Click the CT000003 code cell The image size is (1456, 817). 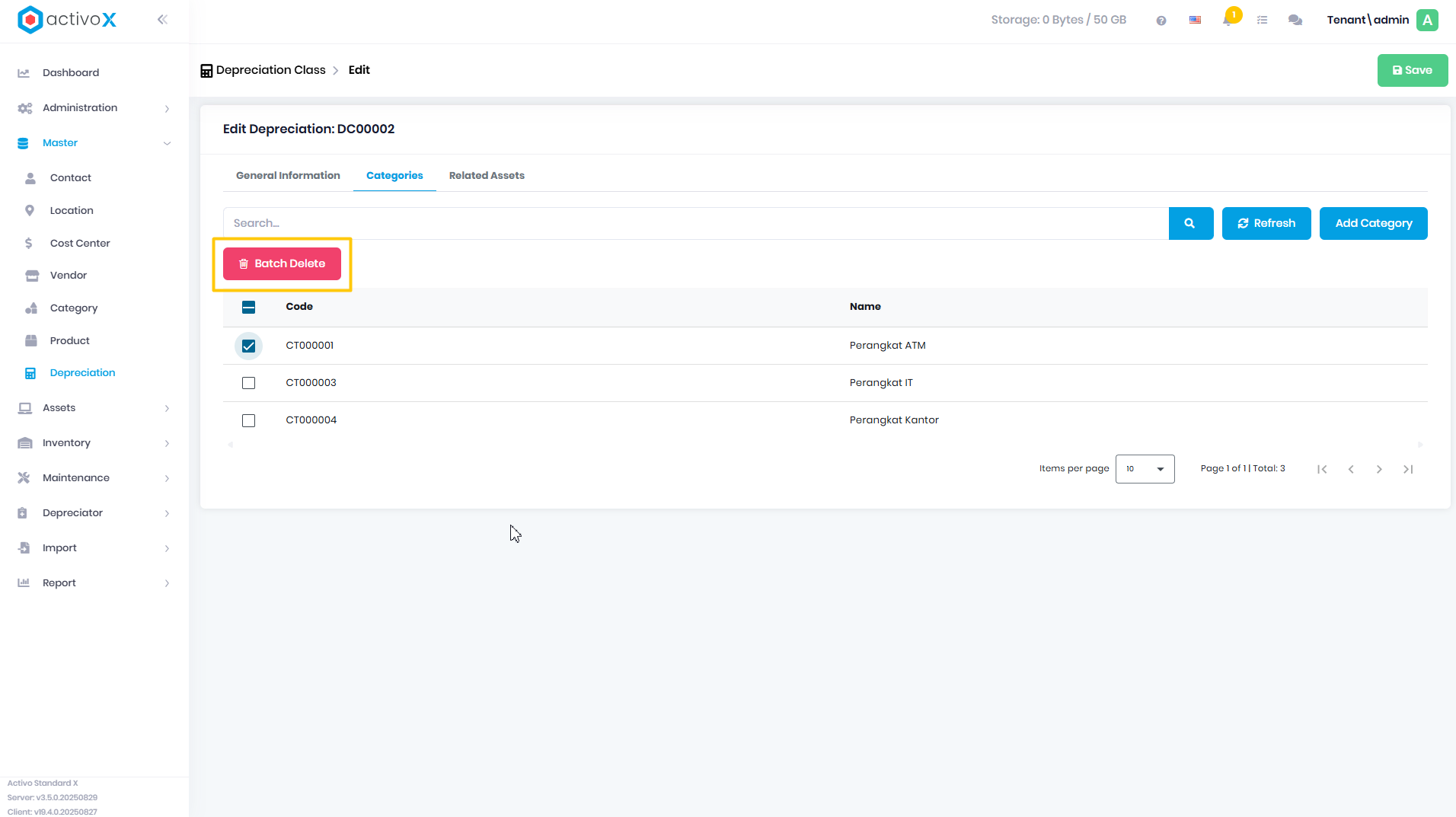(x=311, y=383)
